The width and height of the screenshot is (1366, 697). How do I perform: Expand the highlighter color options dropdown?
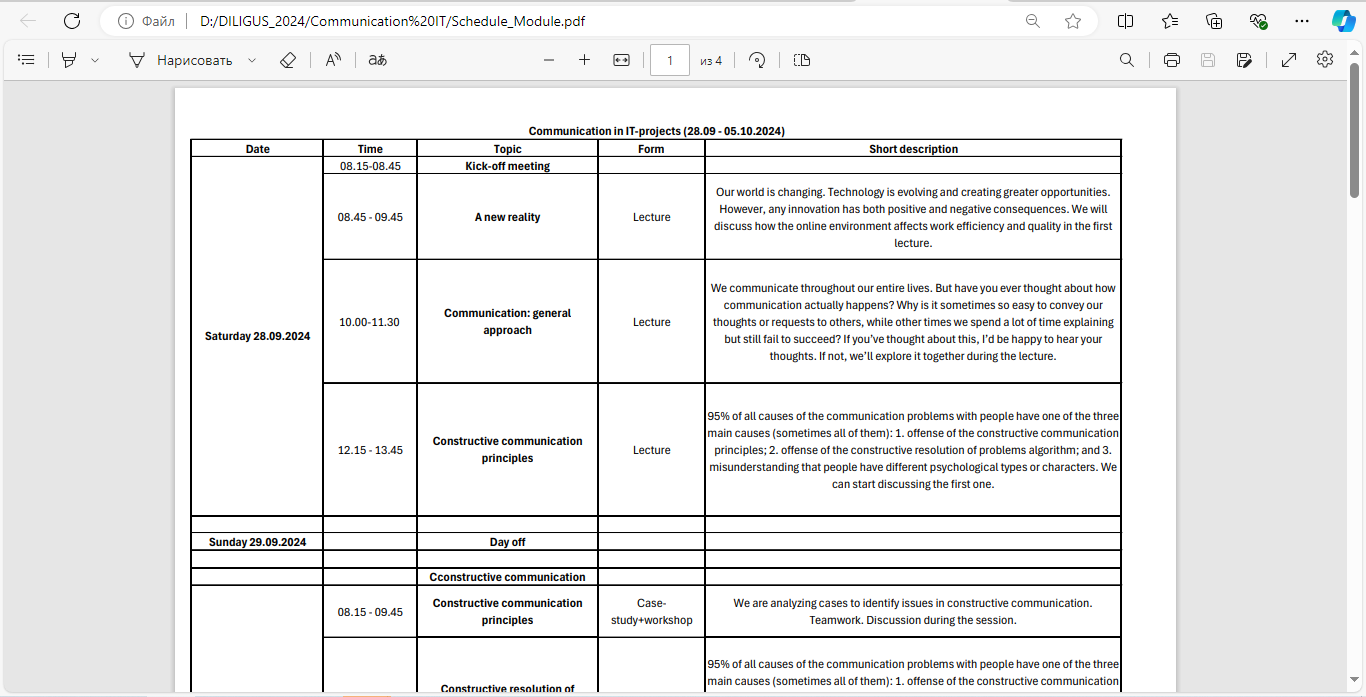coord(95,60)
